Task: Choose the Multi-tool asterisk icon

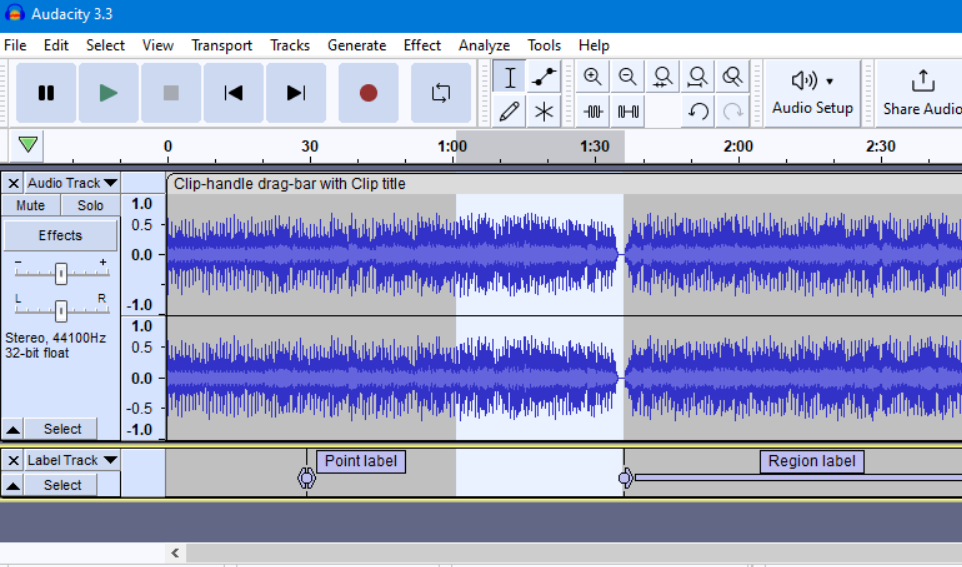Action: coord(544,112)
